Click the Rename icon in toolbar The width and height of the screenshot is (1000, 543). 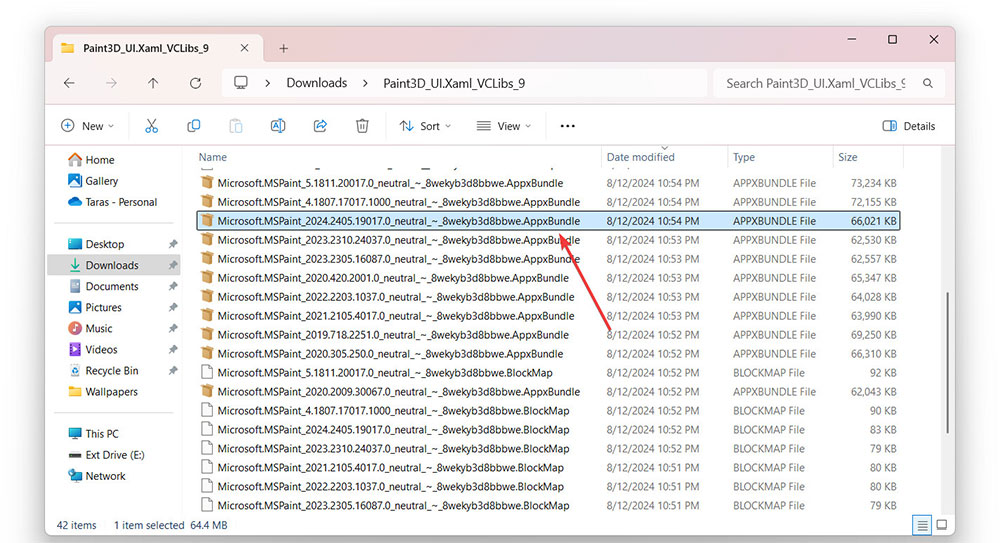click(278, 126)
